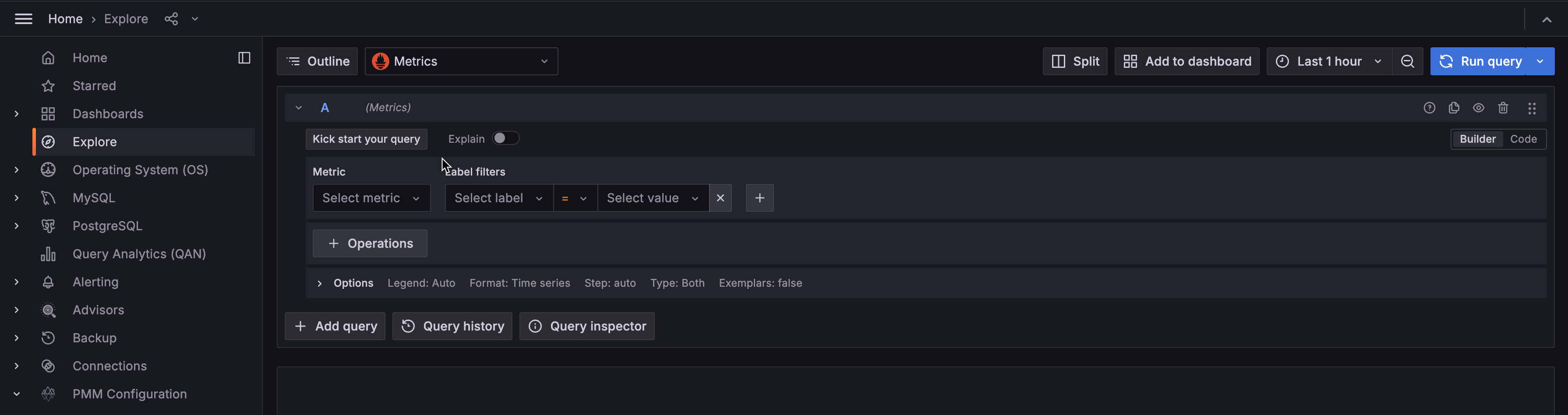Open the Starred page from the sidebar

[x=94, y=86]
